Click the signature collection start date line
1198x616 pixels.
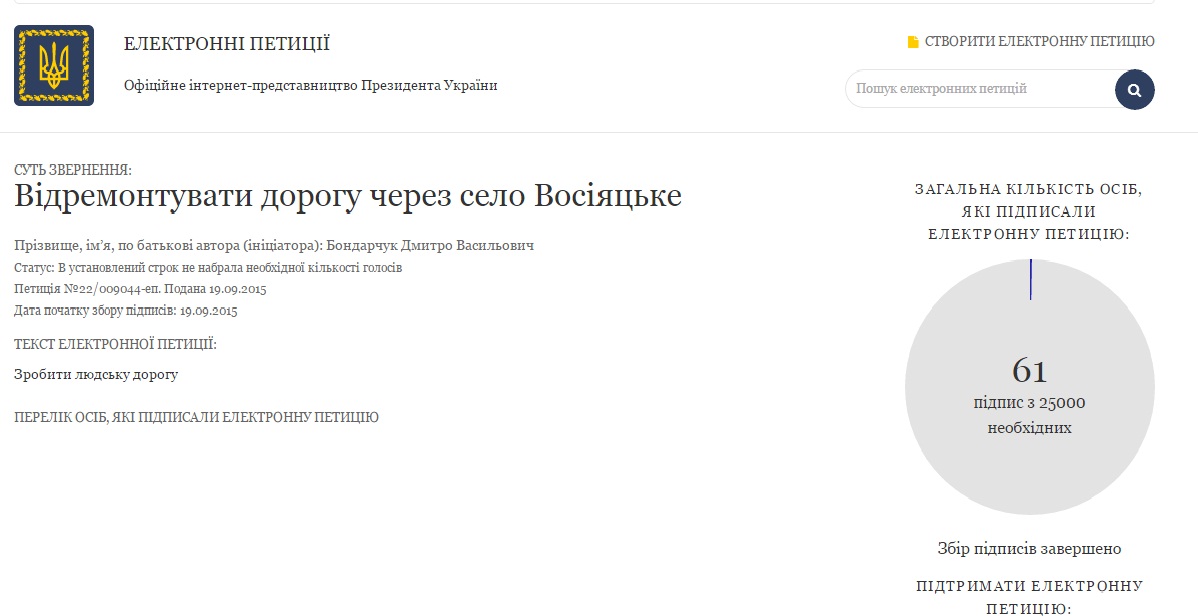(x=125, y=311)
